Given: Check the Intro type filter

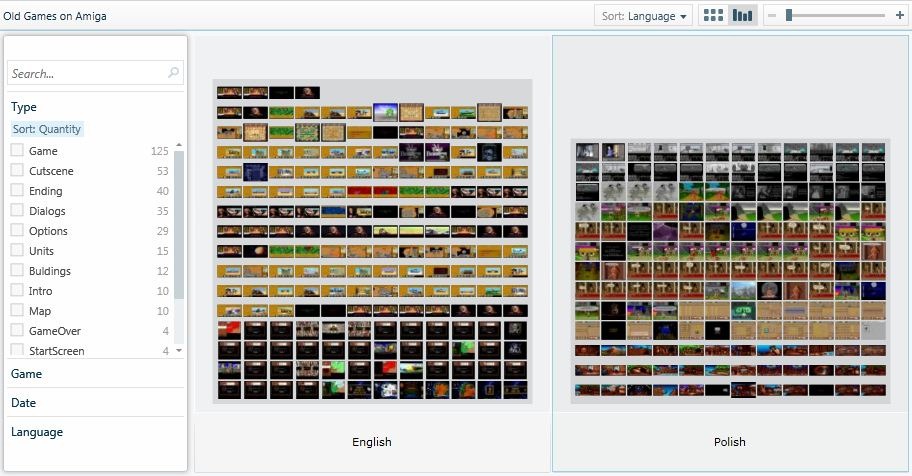Looking at the screenshot, I should [17, 290].
